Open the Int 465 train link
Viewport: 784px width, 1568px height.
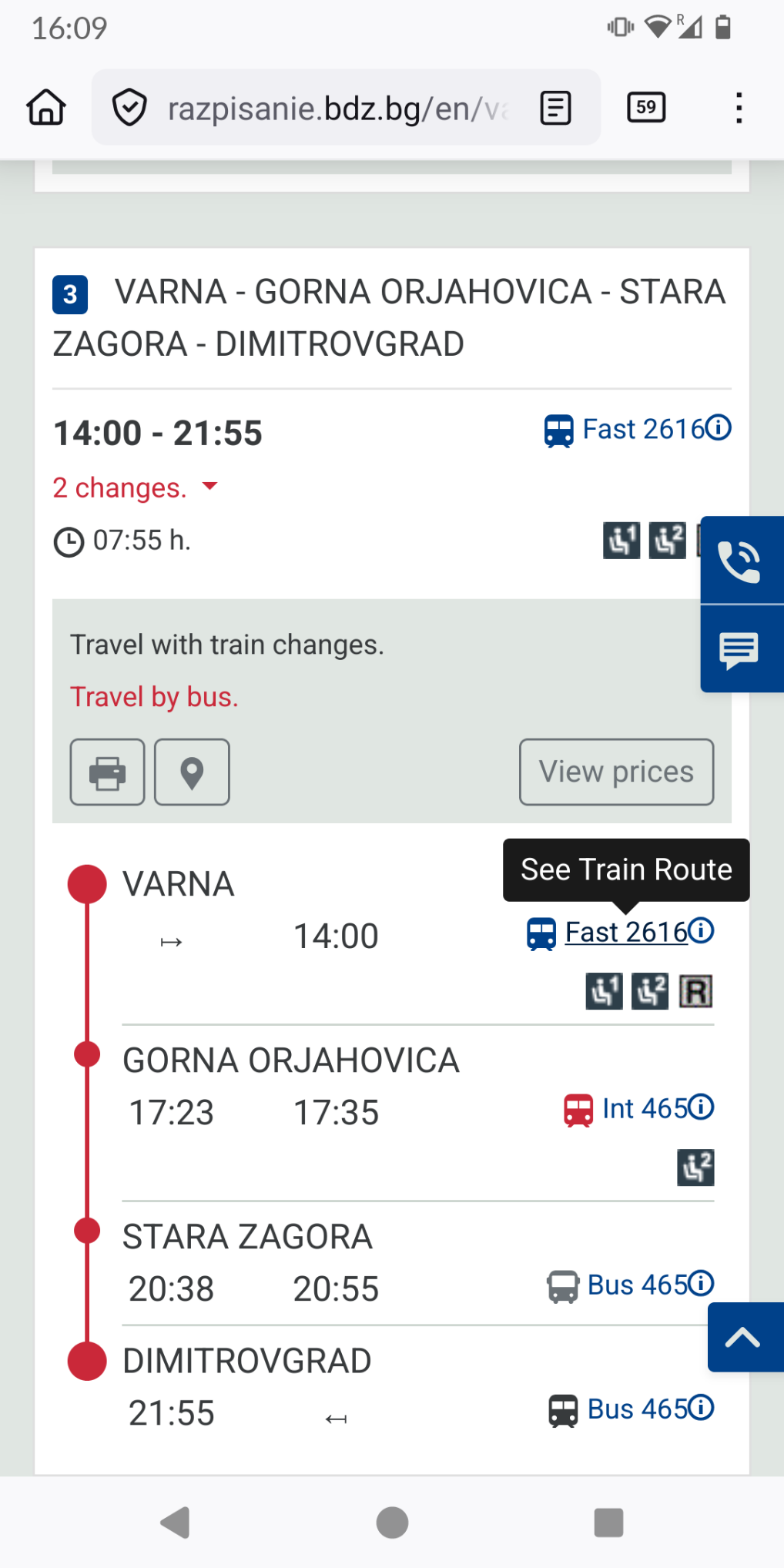pyautogui.click(x=644, y=1109)
